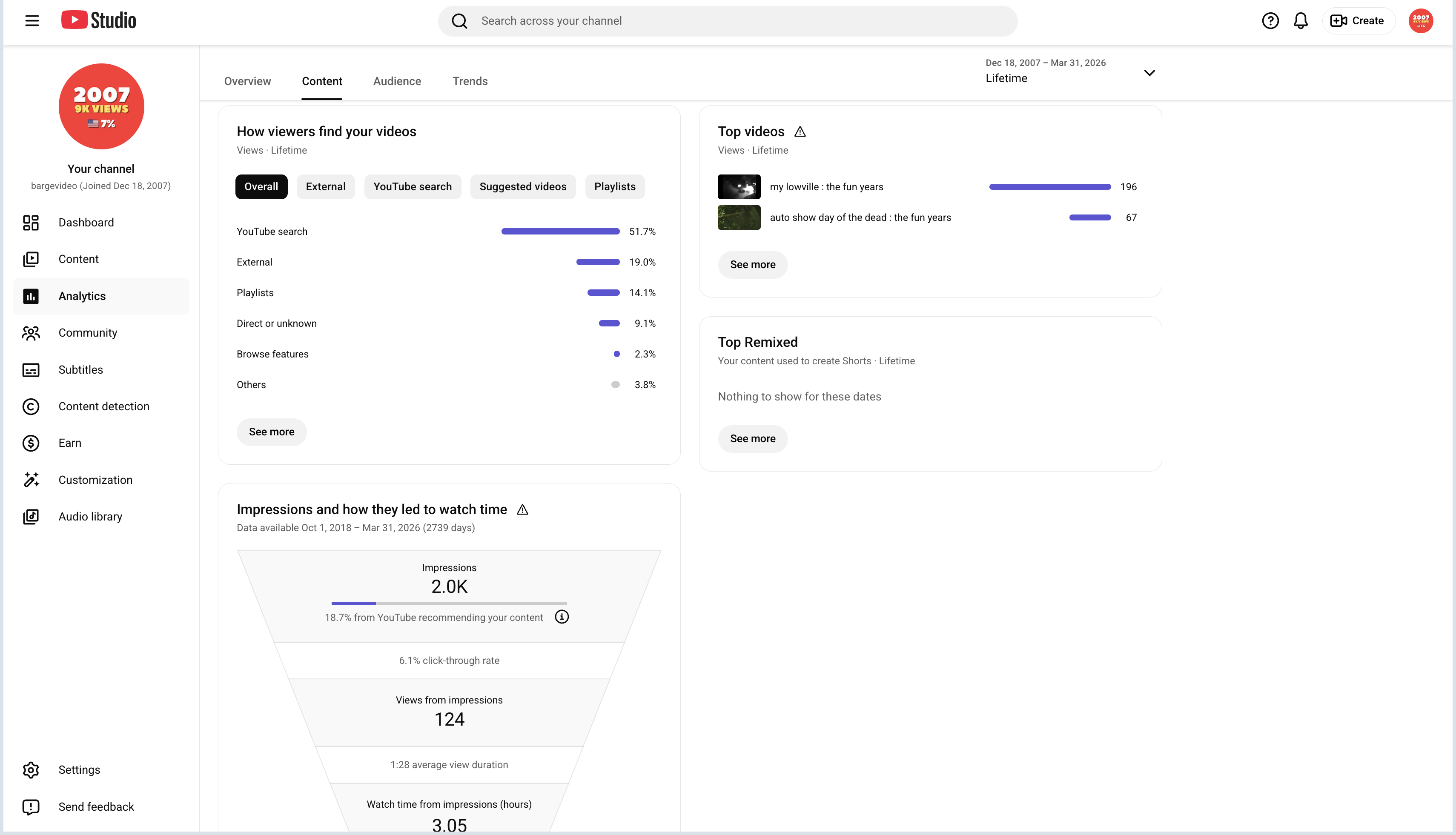
Task: Click the Community people icon
Action: tap(31, 333)
